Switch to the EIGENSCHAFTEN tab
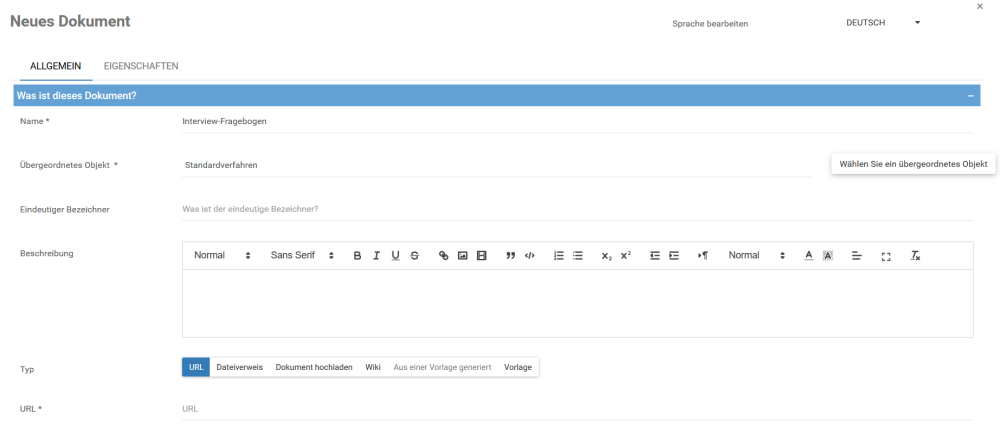Screen dimensions: 1000x435 141,66
